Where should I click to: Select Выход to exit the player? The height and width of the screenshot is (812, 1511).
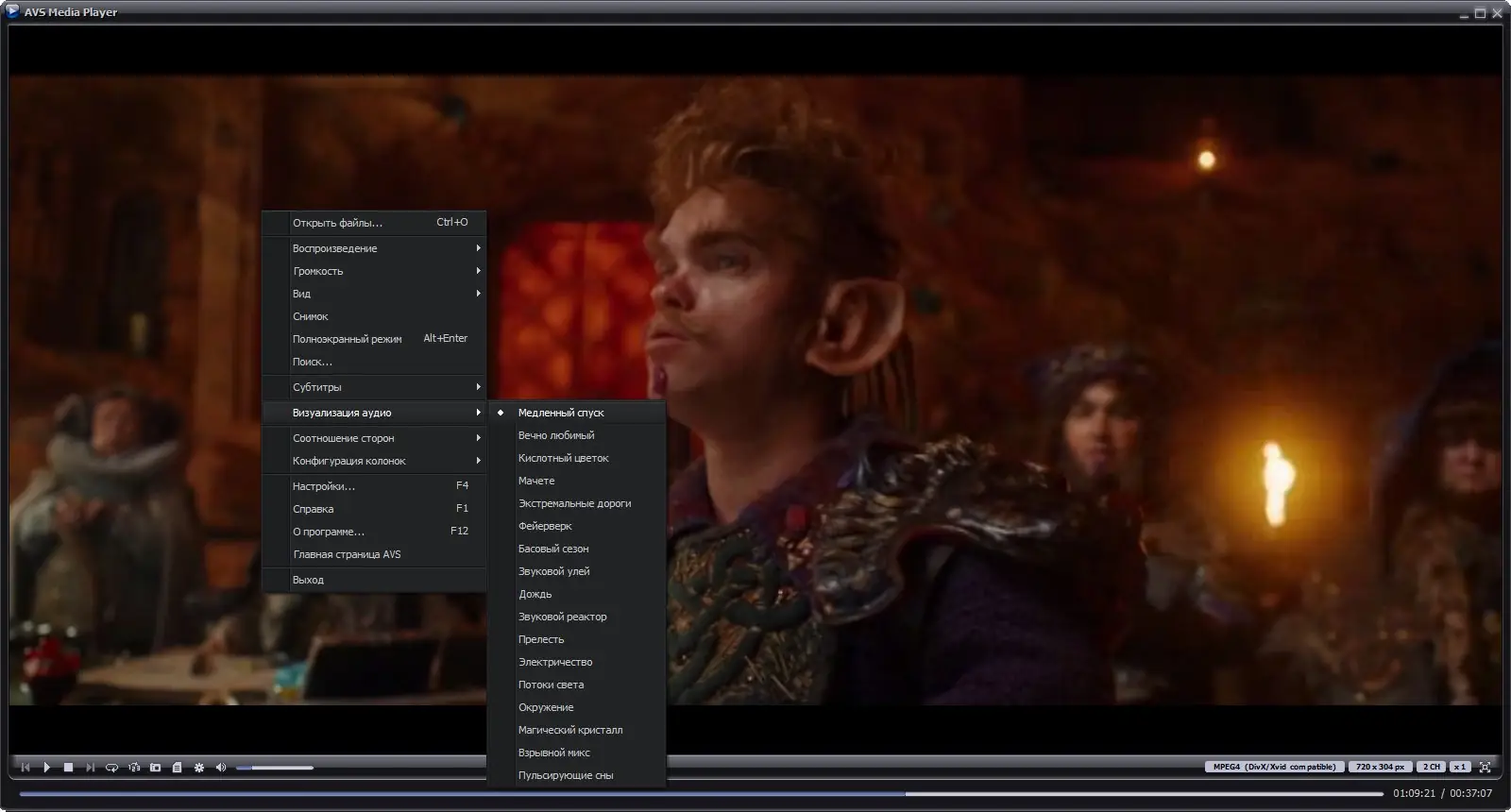tap(374, 580)
